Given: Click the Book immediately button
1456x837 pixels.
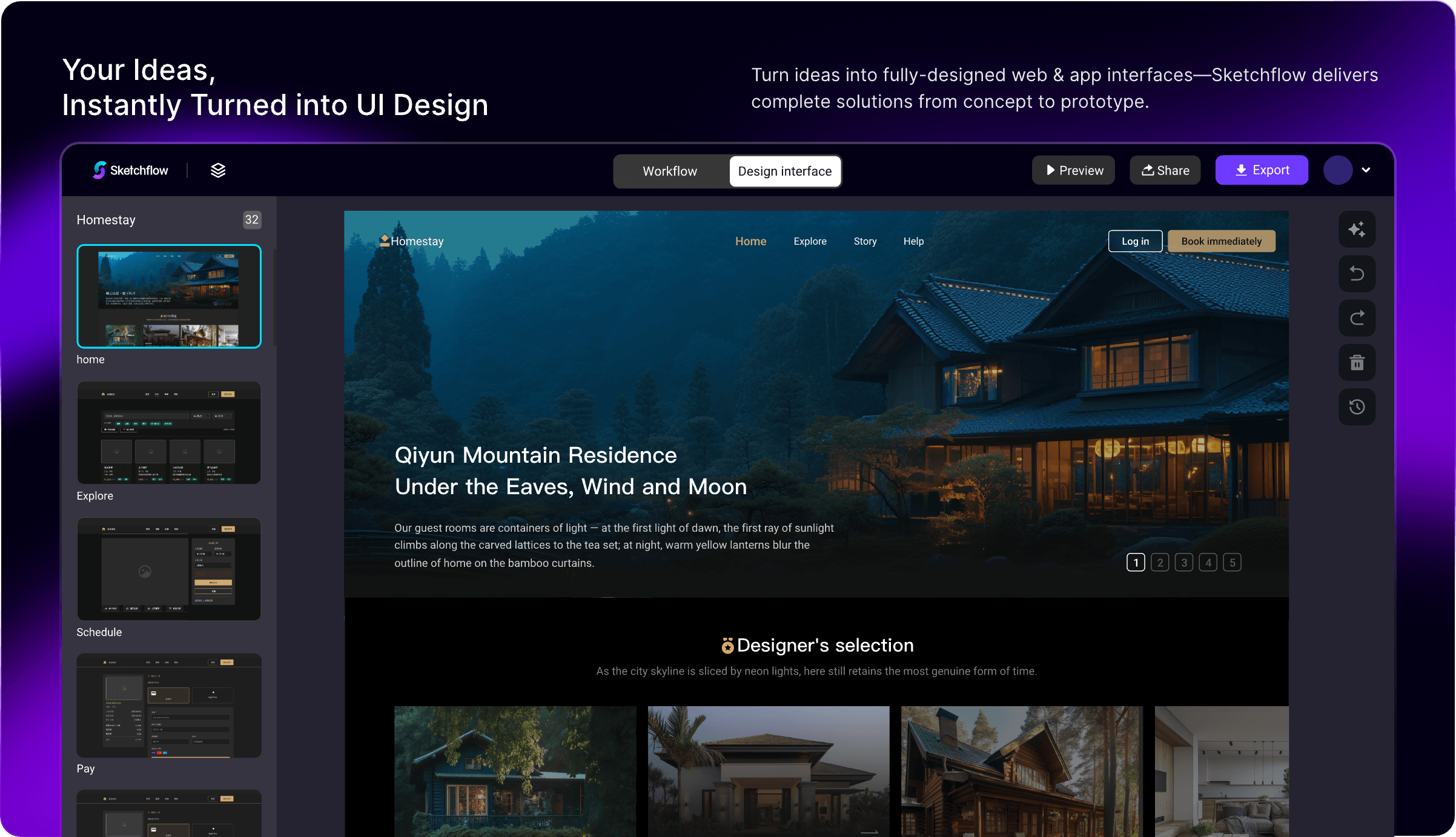Looking at the screenshot, I should click(x=1221, y=240).
